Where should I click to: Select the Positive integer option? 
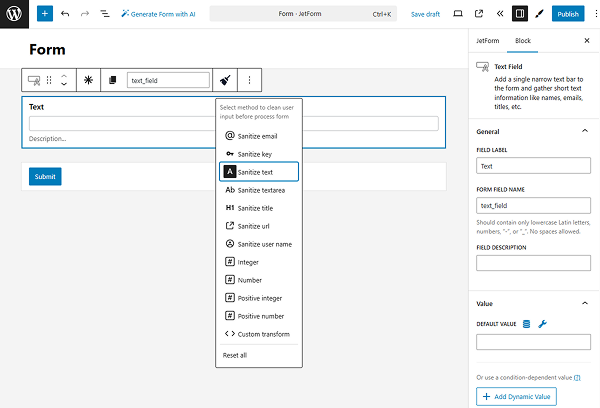[x=258, y=298]
